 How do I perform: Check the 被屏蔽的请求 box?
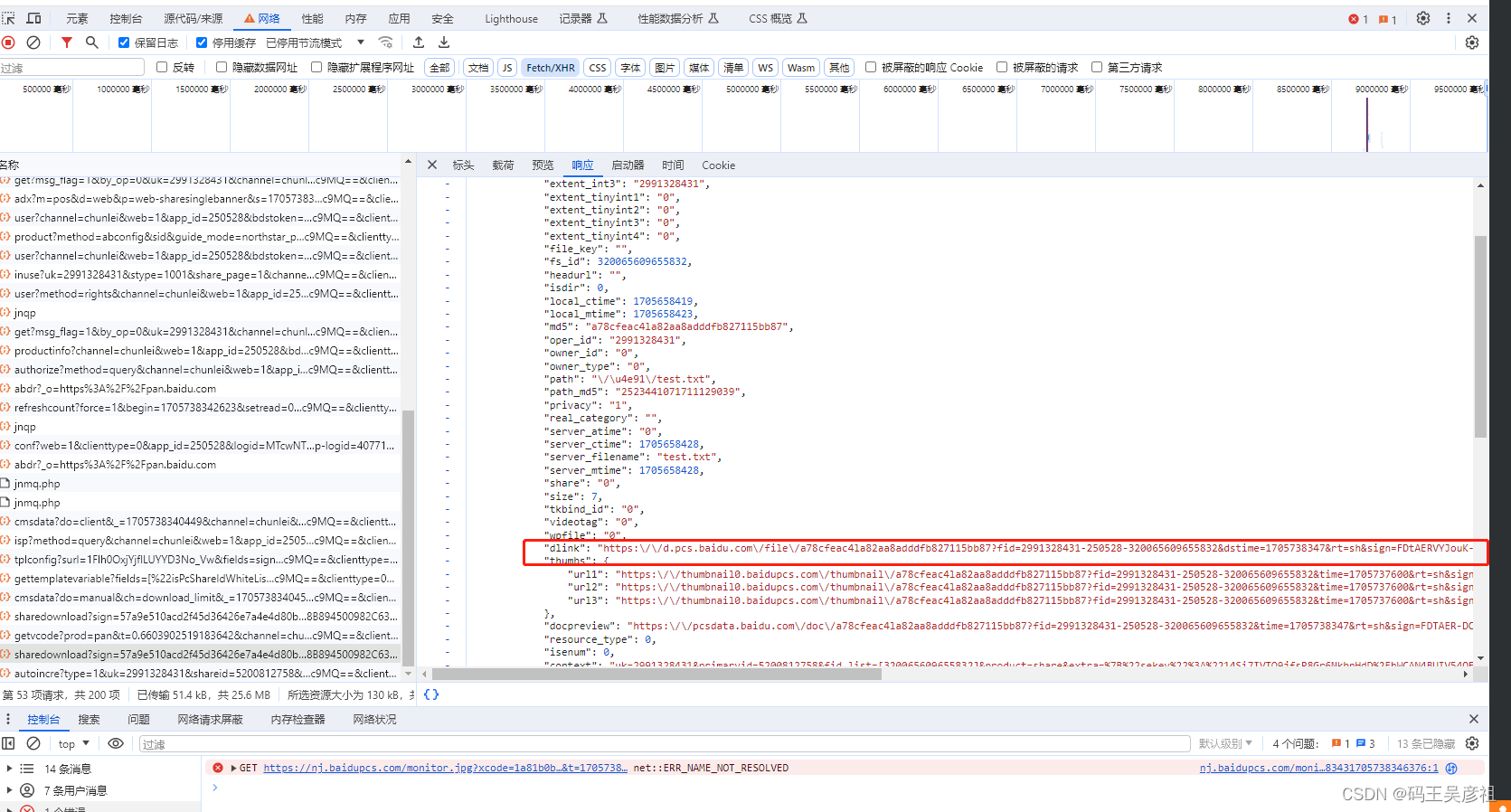(x=1002, y=67)
